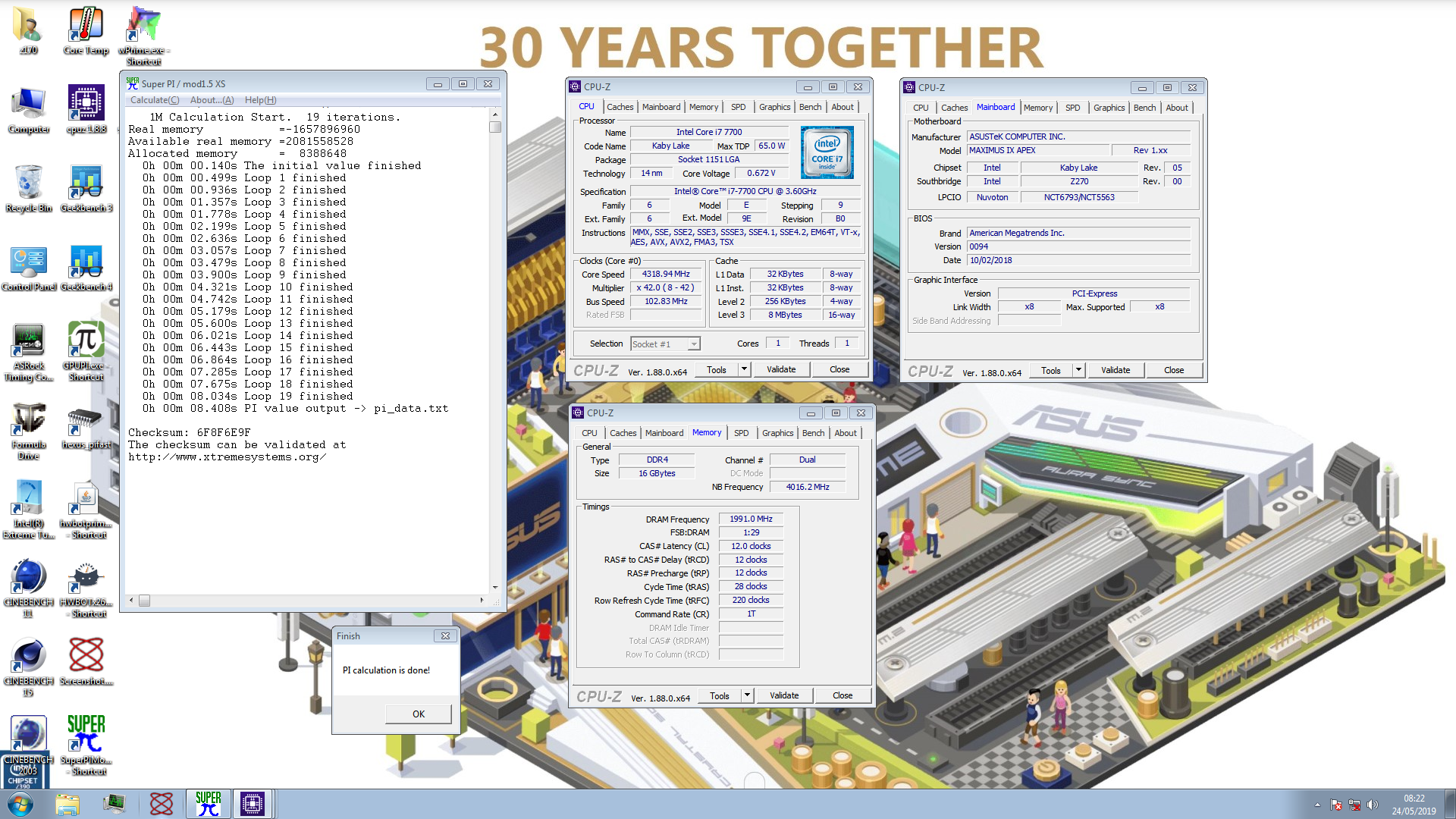Screen dimensions: 1456x819
Task: Launch the wPrime.exe shortcut icon
Action: pyautogui.click(x=143, y=36)
